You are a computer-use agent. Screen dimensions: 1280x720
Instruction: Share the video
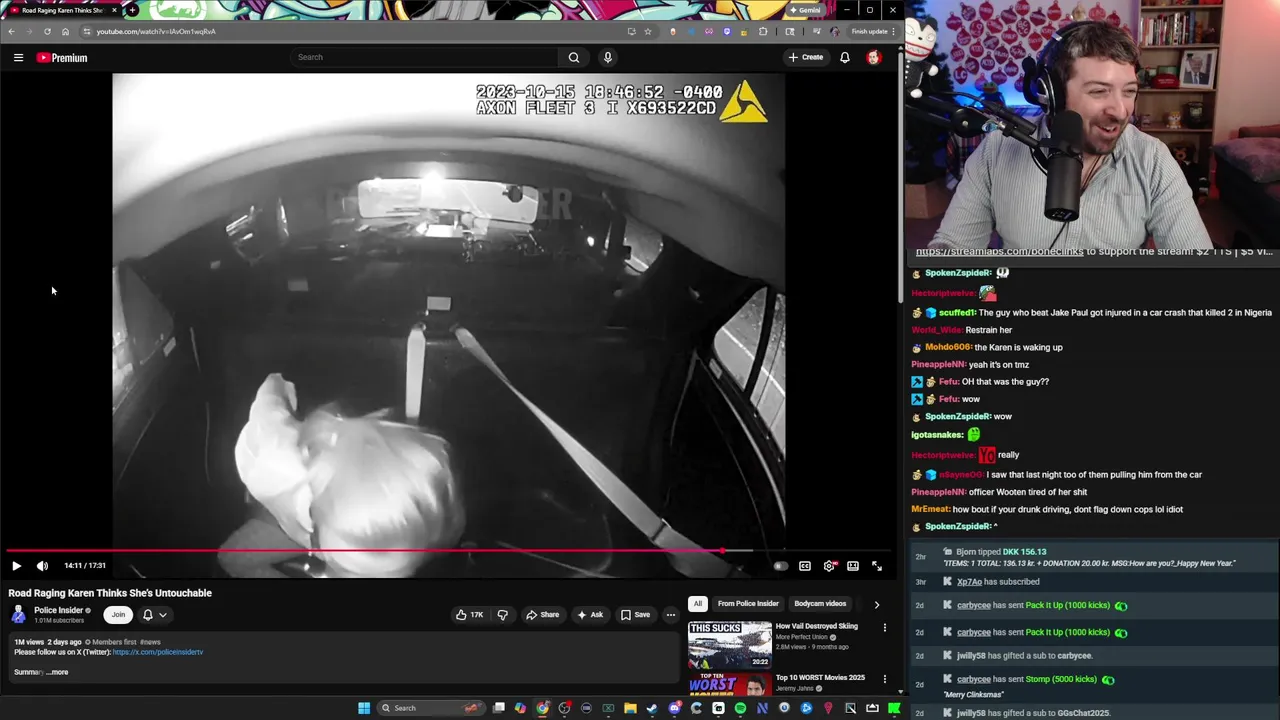(543, 615)
